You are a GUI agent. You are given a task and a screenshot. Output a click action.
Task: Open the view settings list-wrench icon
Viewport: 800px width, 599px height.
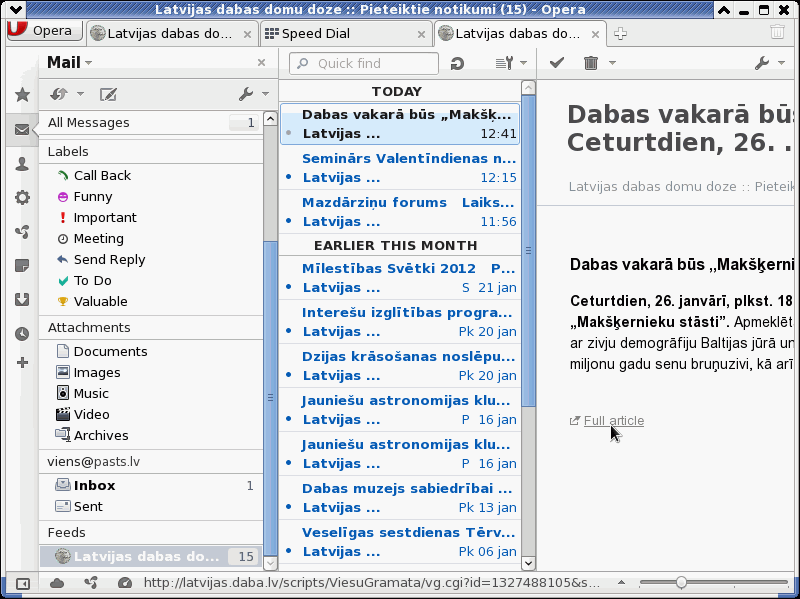click(504, 63)
